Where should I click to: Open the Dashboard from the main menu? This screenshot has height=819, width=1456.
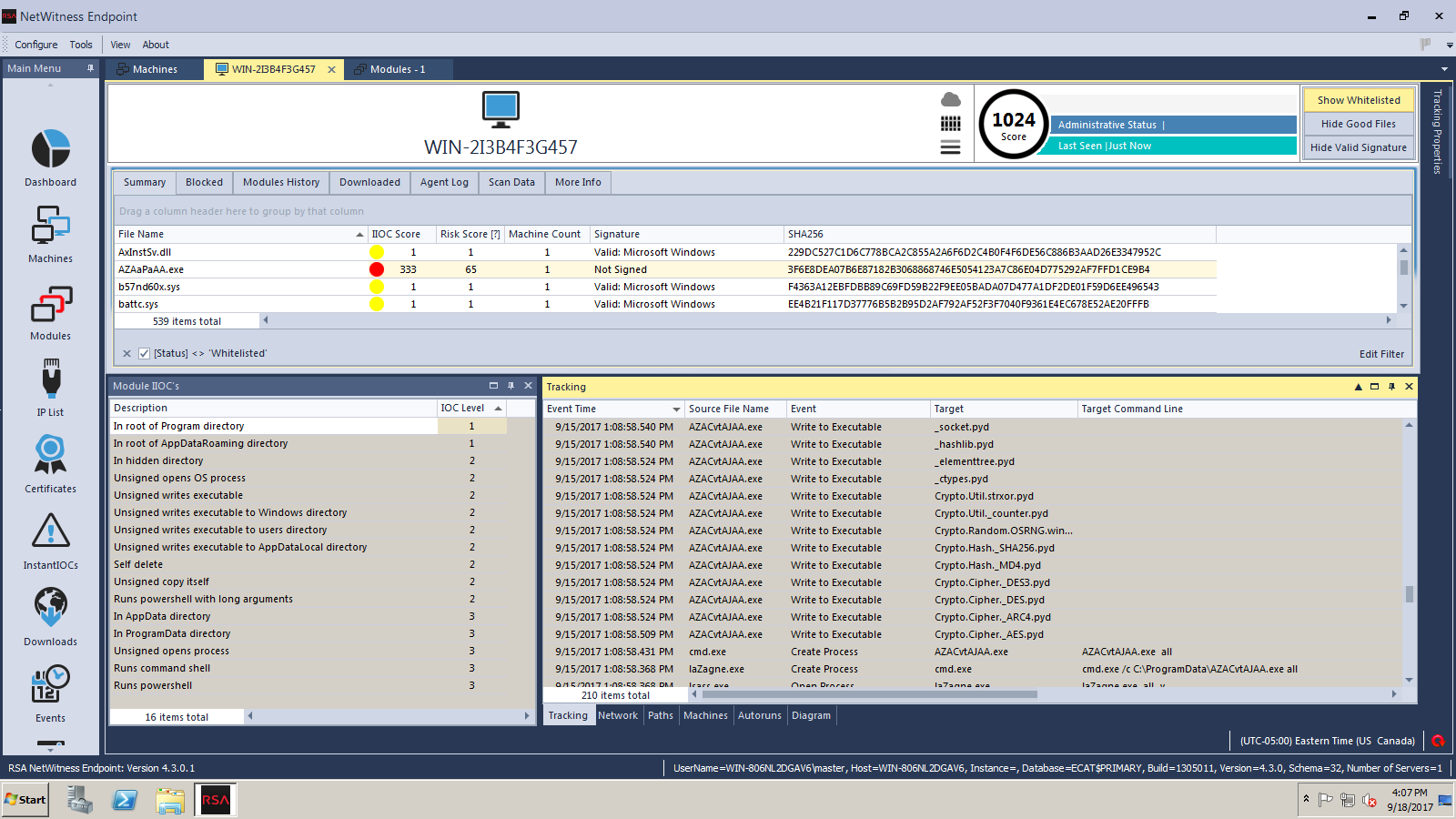(51, 150)
